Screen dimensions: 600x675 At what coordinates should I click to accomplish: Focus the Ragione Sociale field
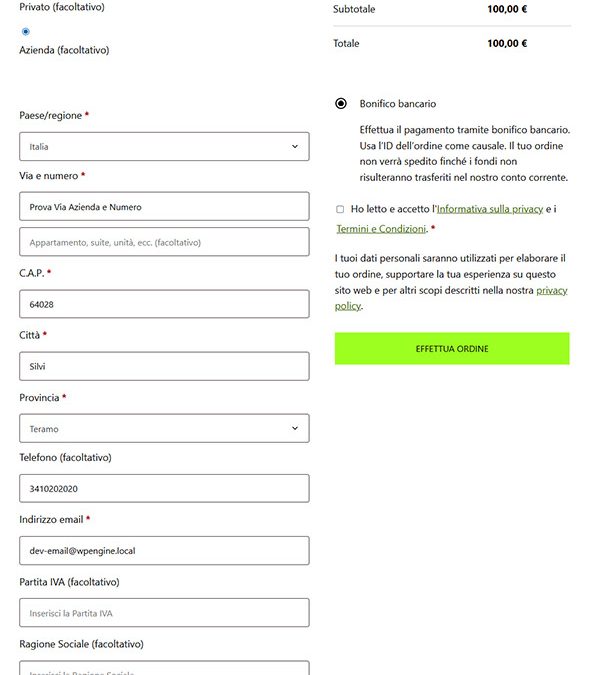pos(164,668)
